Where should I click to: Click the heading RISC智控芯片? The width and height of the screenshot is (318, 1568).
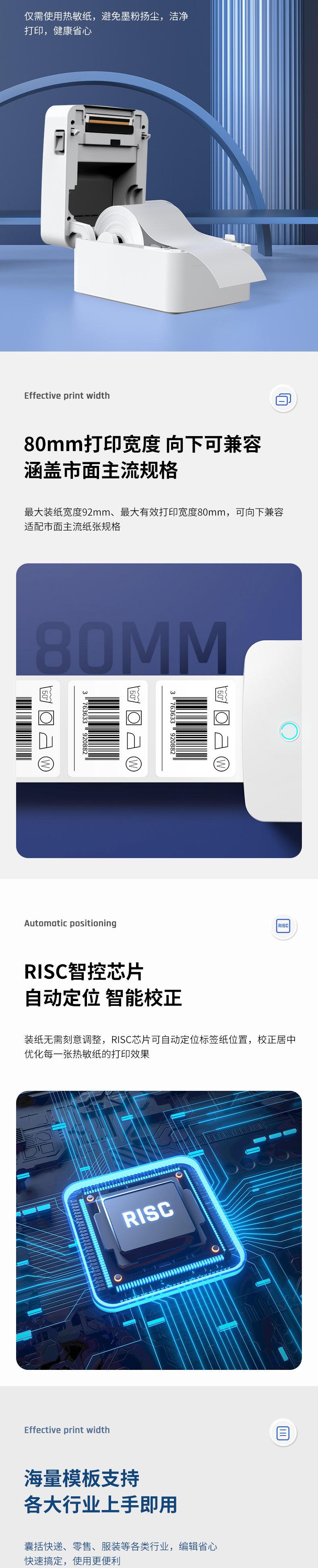[84, 971]
